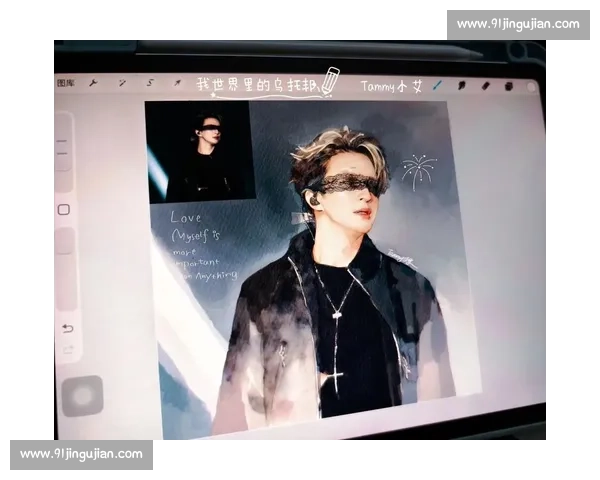
Task: Tap the redo arrow in sidebar
Action: [x=68, y=349]
